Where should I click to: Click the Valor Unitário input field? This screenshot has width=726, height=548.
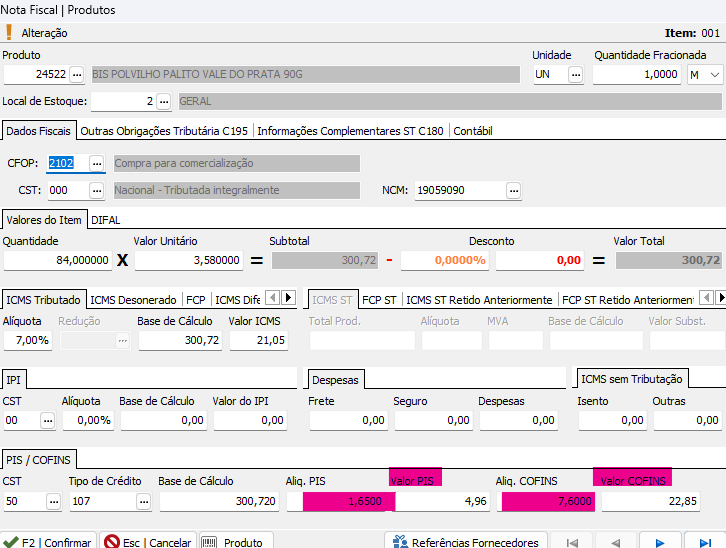click(188, 260)
